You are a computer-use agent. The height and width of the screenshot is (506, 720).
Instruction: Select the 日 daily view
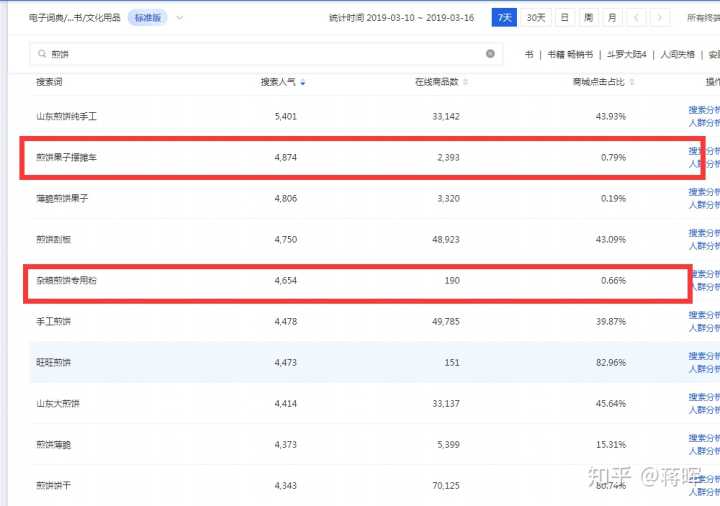tap(565, 18)
